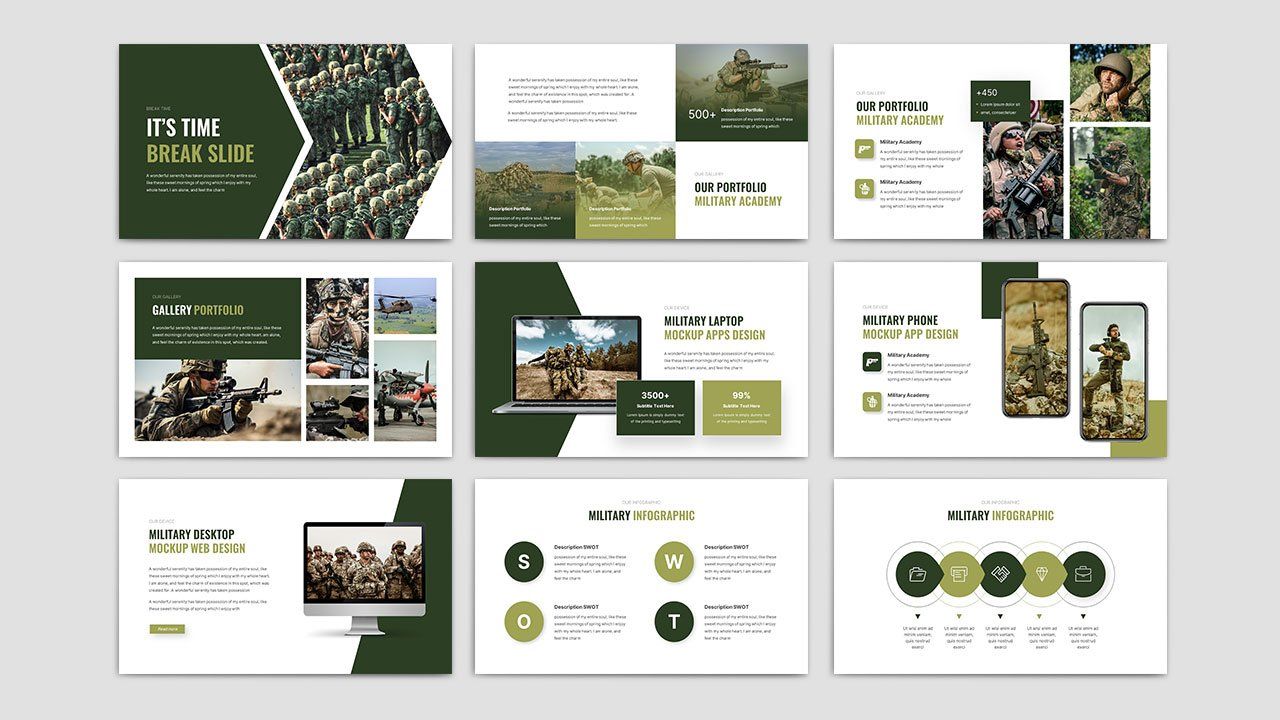Click the 3500+ dark green stat box
The width and height of the screenshot is (1280, 720).
(x=655, y=407)
